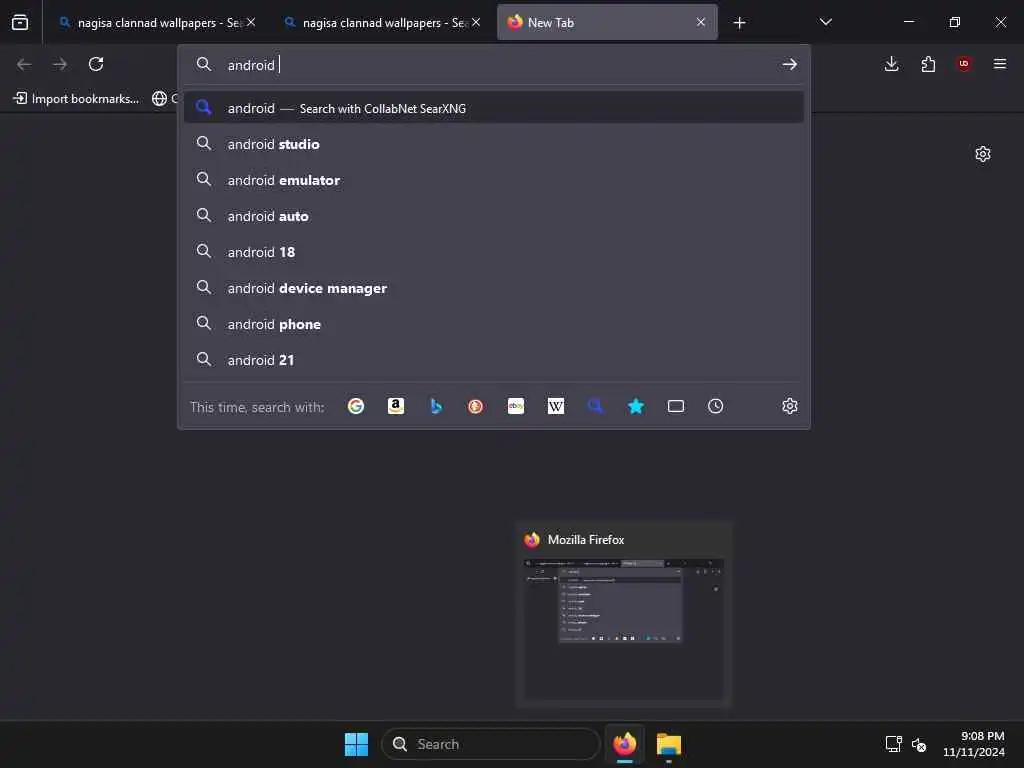Viewport: 1024px width, 768px height.
Task: Search this time with Bing icon
Action: coord(436,406)
